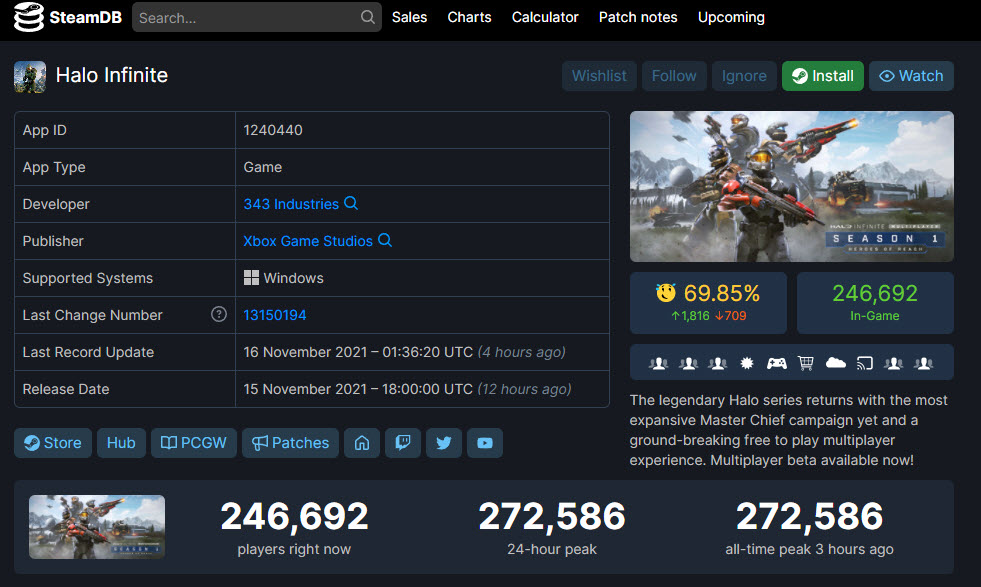Open the Twitter link button
This screenshot has width=981, height=587.
(444, 443)
